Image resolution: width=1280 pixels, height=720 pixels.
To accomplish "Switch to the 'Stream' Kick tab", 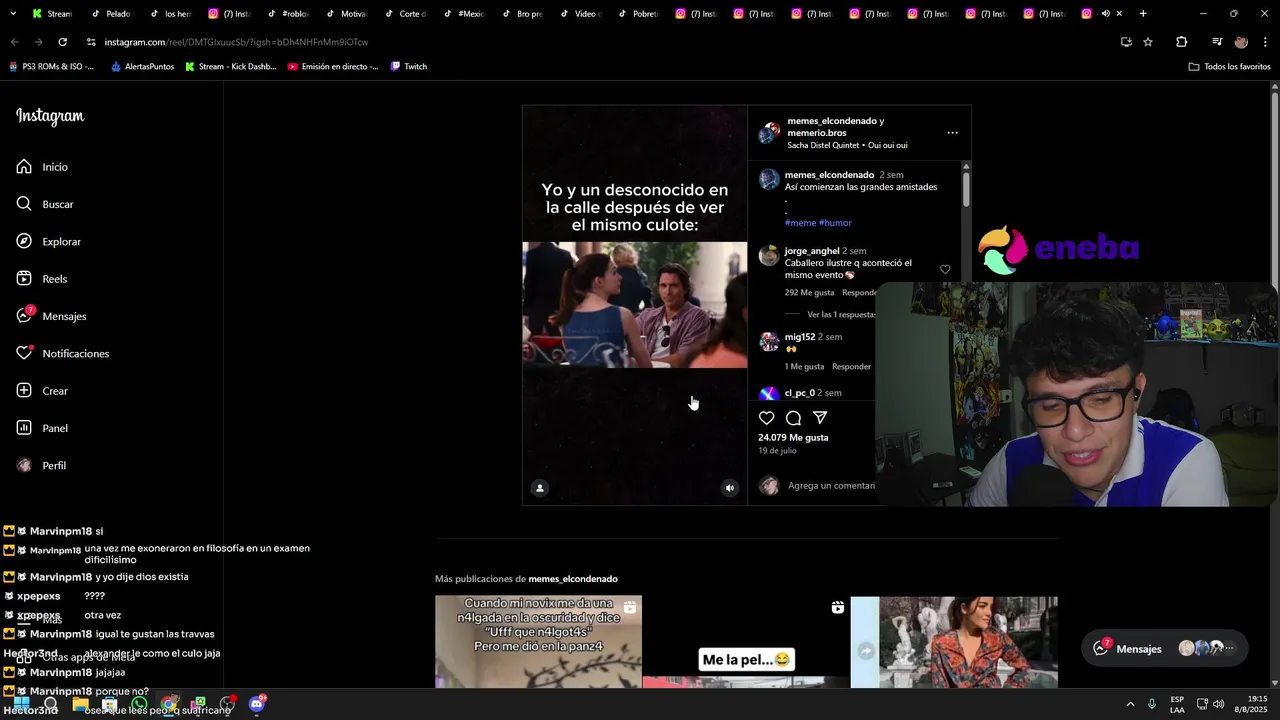I will click(52, 14).
